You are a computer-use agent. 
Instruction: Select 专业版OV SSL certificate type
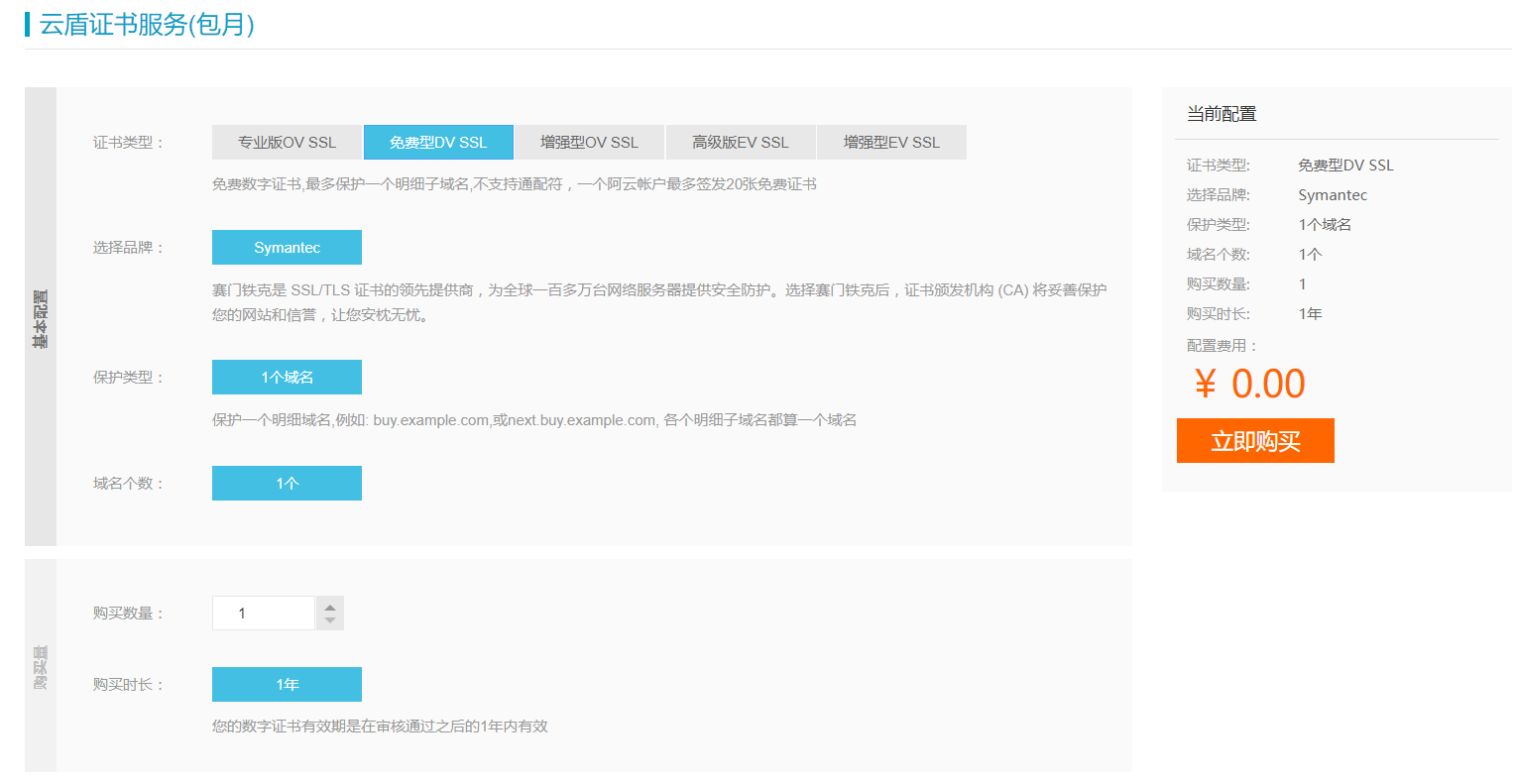tap(287, 143)
